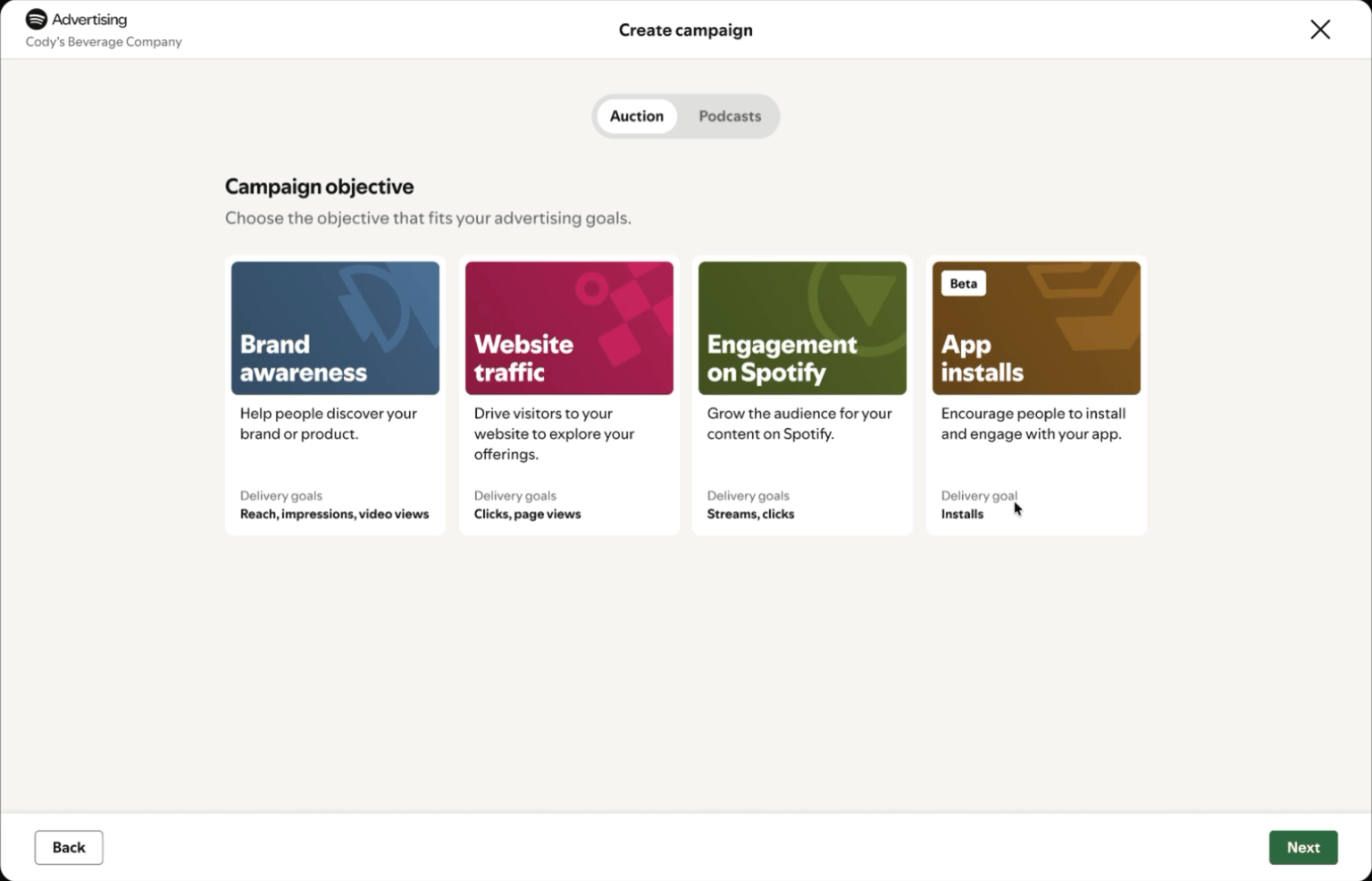Click Cody's Beverage Company account name
1372x881 pixels.
coord(104,42)
